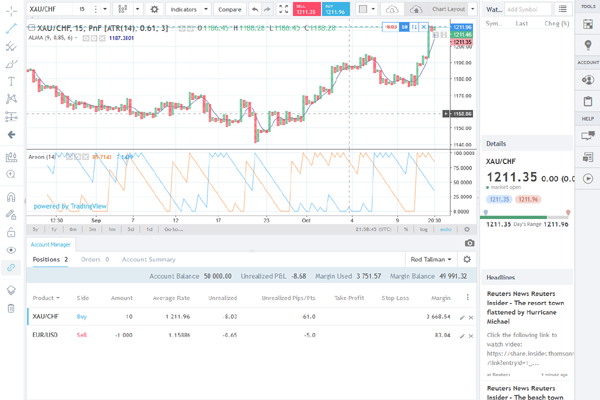Toggle percent scale mode
Screen dimensions: 600x400
click(x=406, y=229)
